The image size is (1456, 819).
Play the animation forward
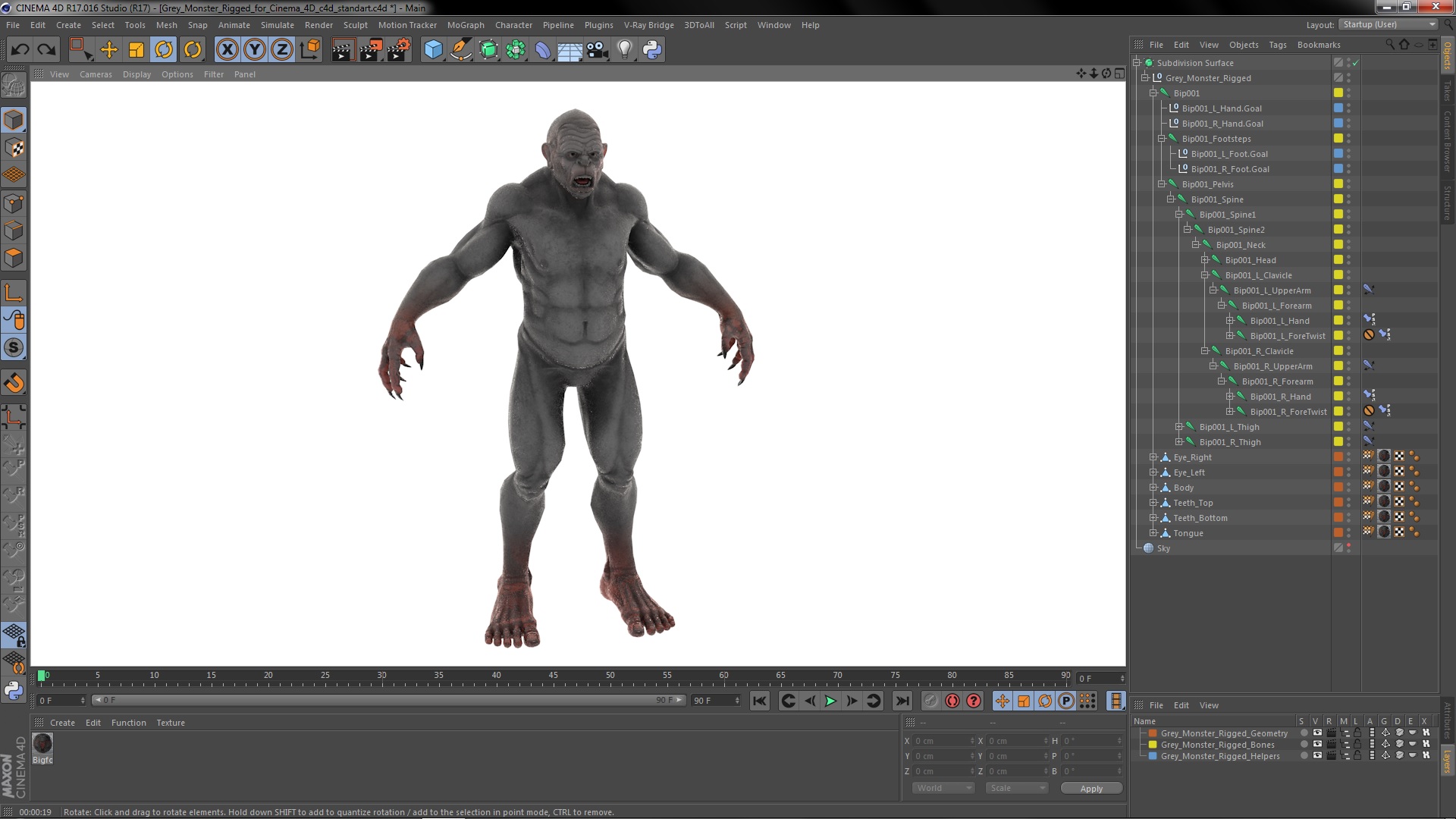point(830,701)
